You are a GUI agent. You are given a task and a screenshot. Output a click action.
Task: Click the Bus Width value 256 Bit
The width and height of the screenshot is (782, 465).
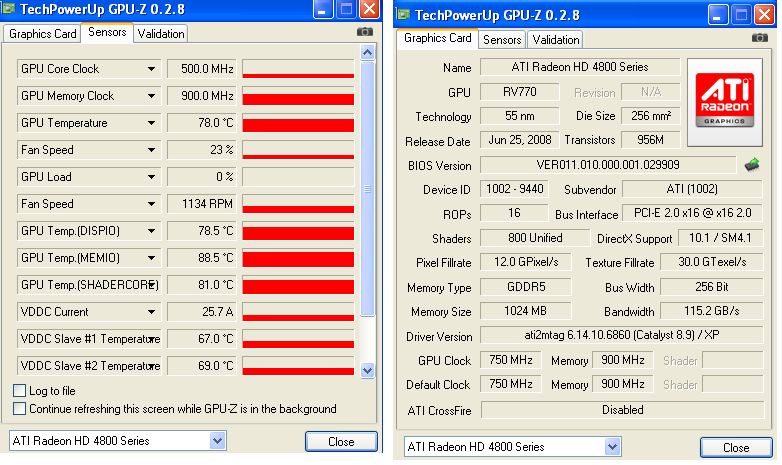point(712,287)
